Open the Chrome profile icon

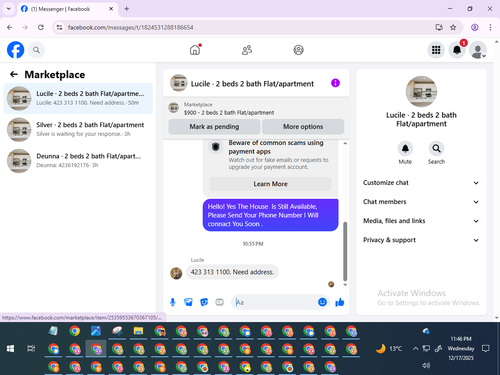(475, 27)
